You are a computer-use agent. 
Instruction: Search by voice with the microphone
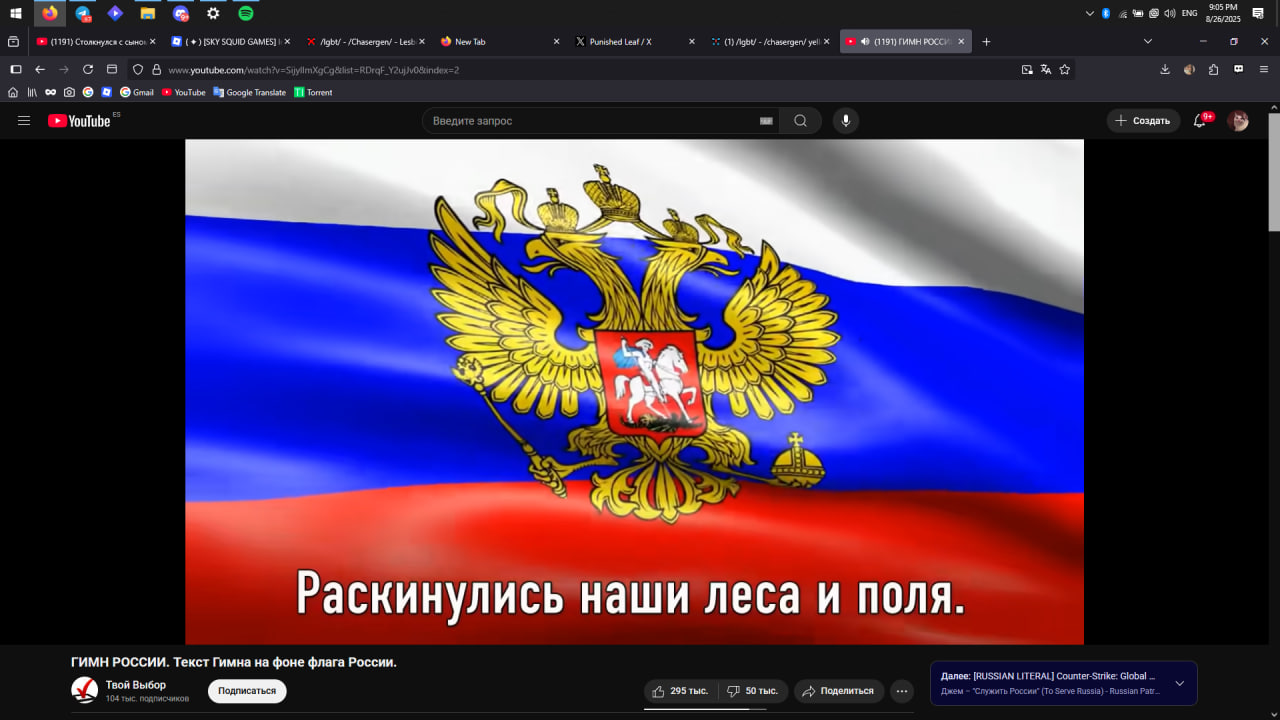pos(845,121)
